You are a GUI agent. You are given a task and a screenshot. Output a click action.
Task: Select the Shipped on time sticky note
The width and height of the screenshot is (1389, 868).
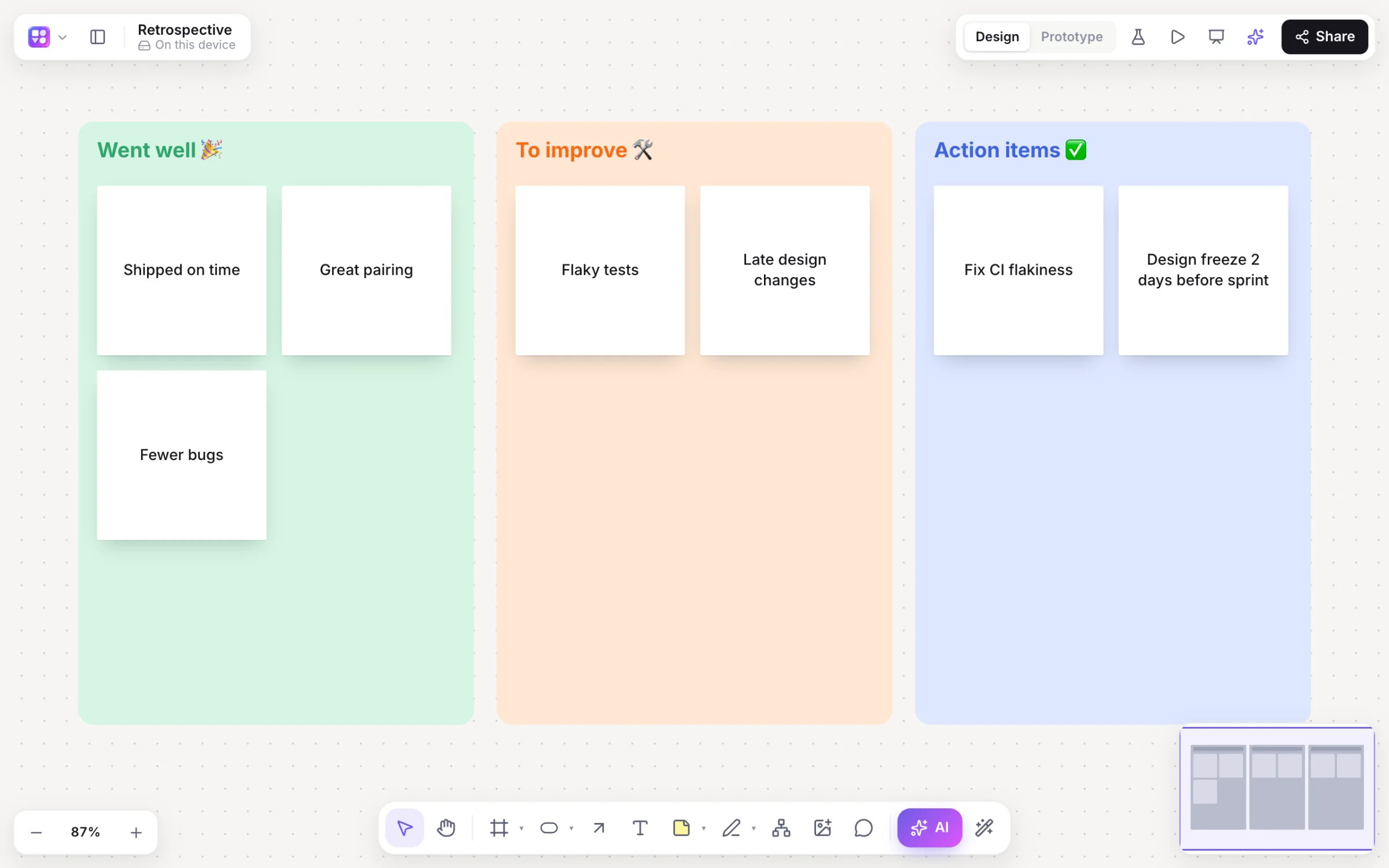coord(182,270)
